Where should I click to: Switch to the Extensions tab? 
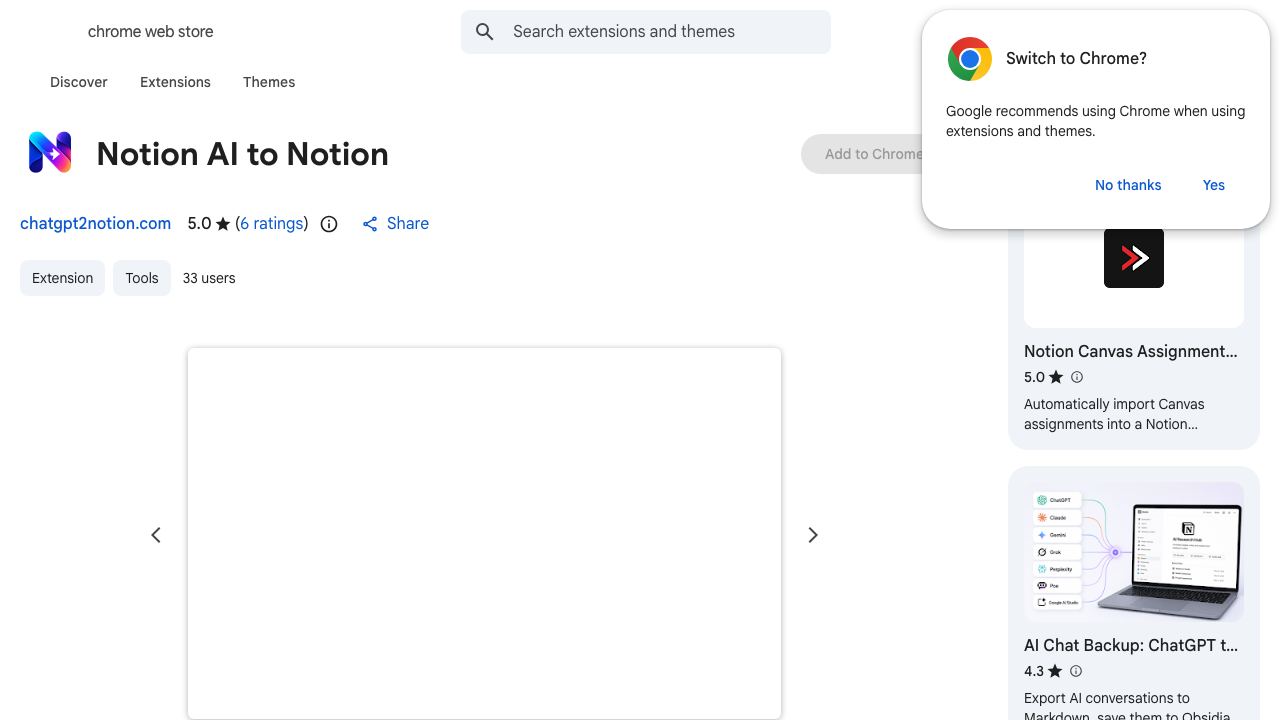point(175,82)
